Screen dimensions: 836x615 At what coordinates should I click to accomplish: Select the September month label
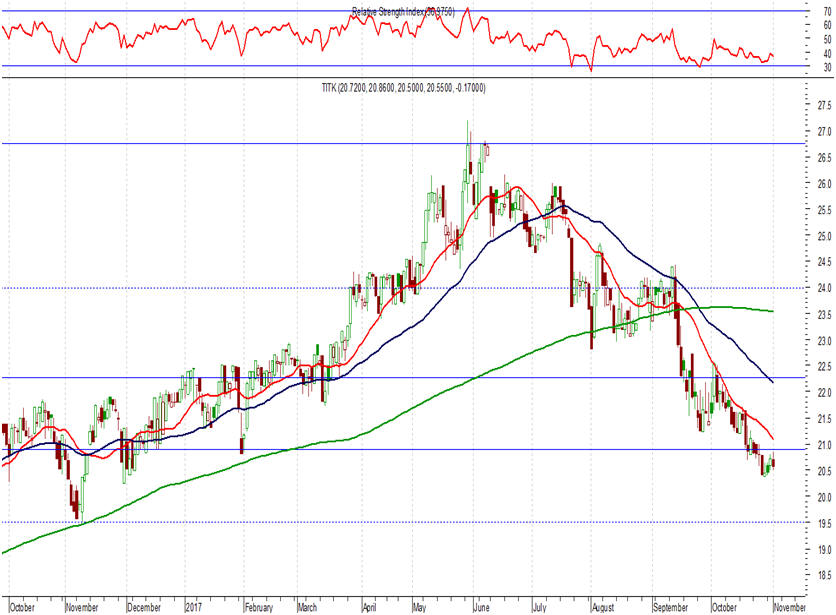click(671, 608)
